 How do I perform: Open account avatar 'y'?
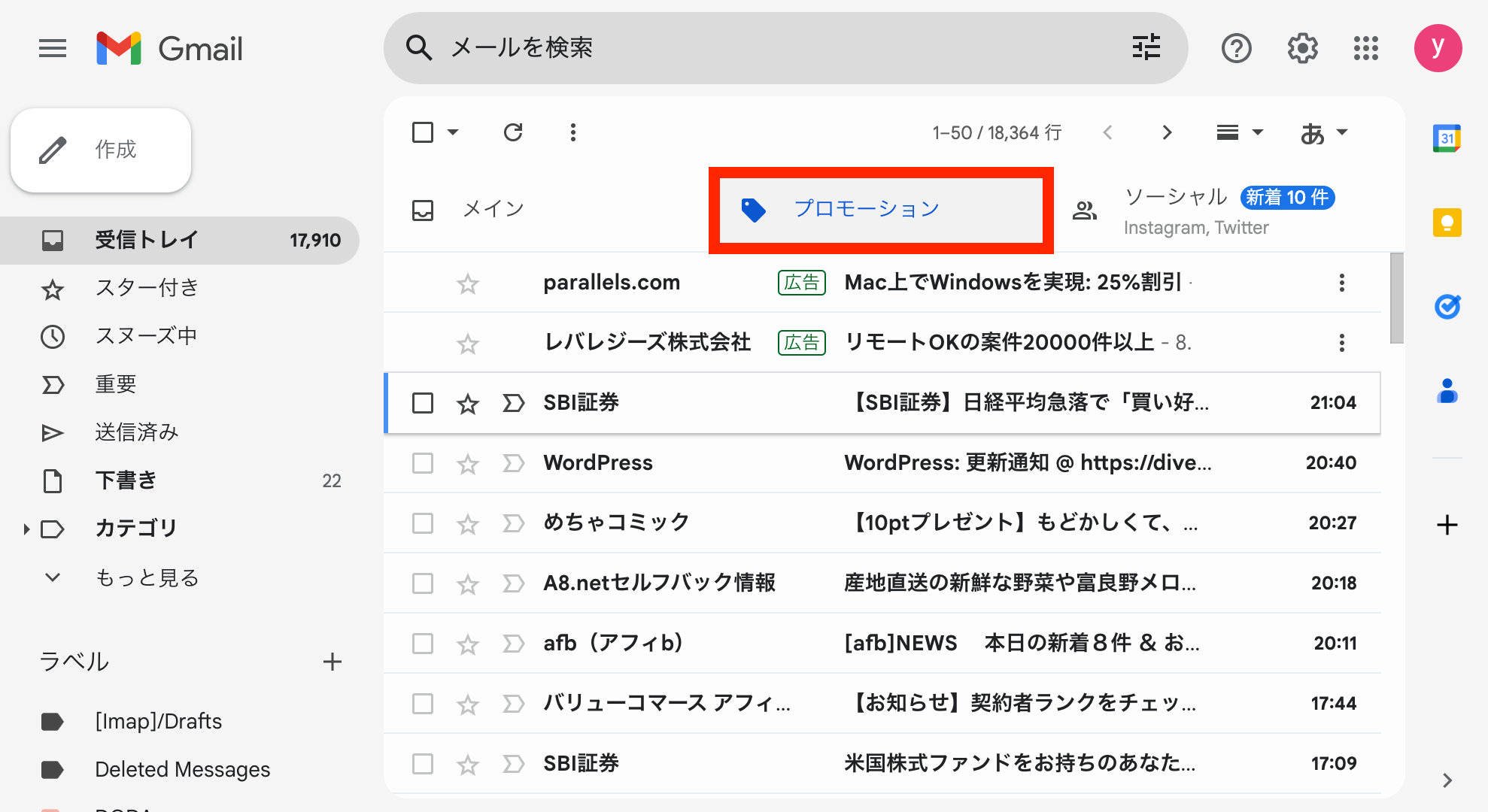tap(1438, 48)
